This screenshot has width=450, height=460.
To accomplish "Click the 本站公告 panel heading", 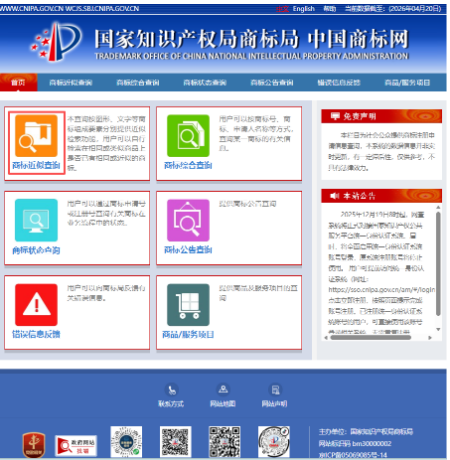I will click(x=359, y=196).
